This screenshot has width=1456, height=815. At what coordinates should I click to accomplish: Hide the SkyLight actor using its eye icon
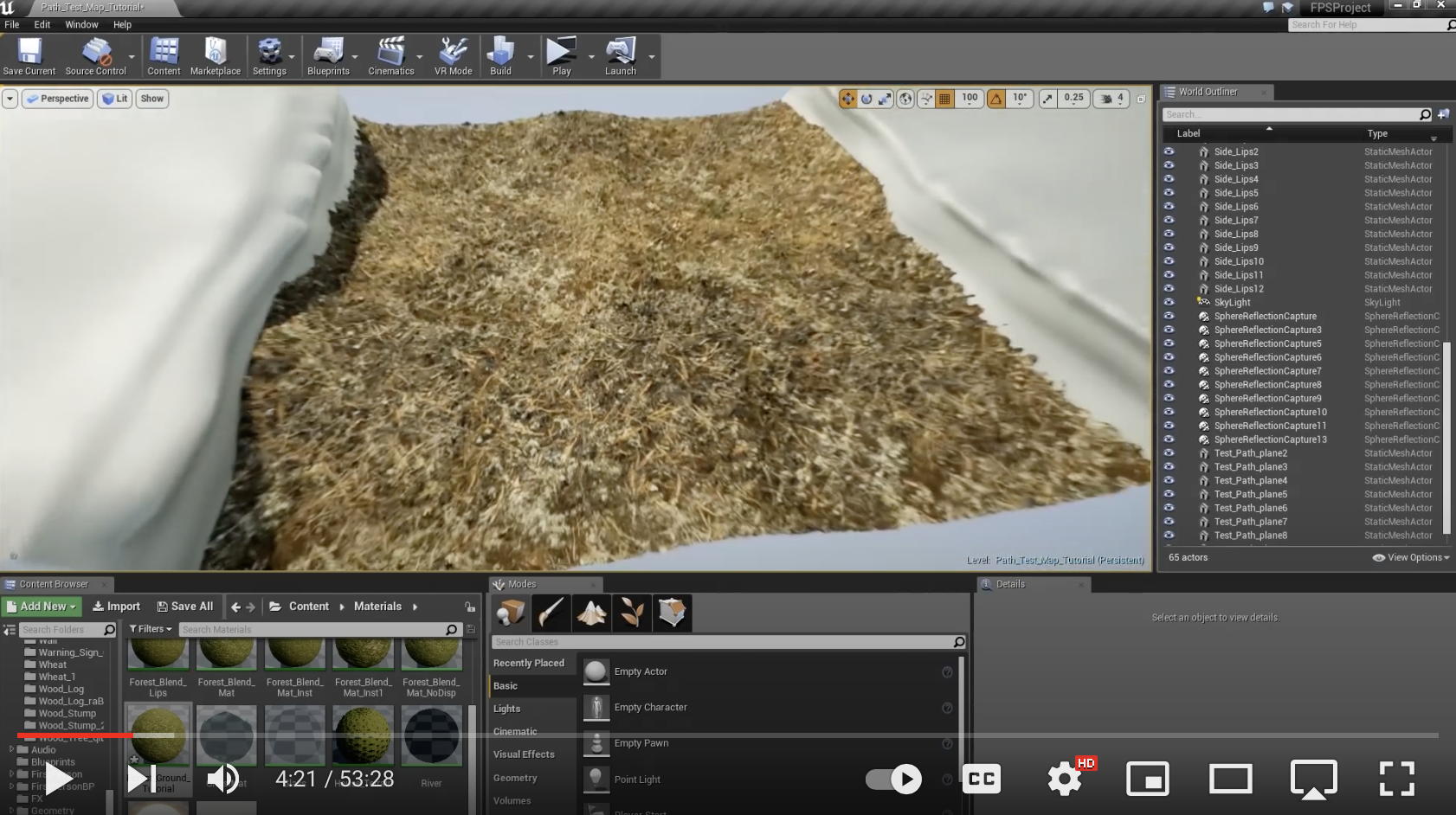1169,302
